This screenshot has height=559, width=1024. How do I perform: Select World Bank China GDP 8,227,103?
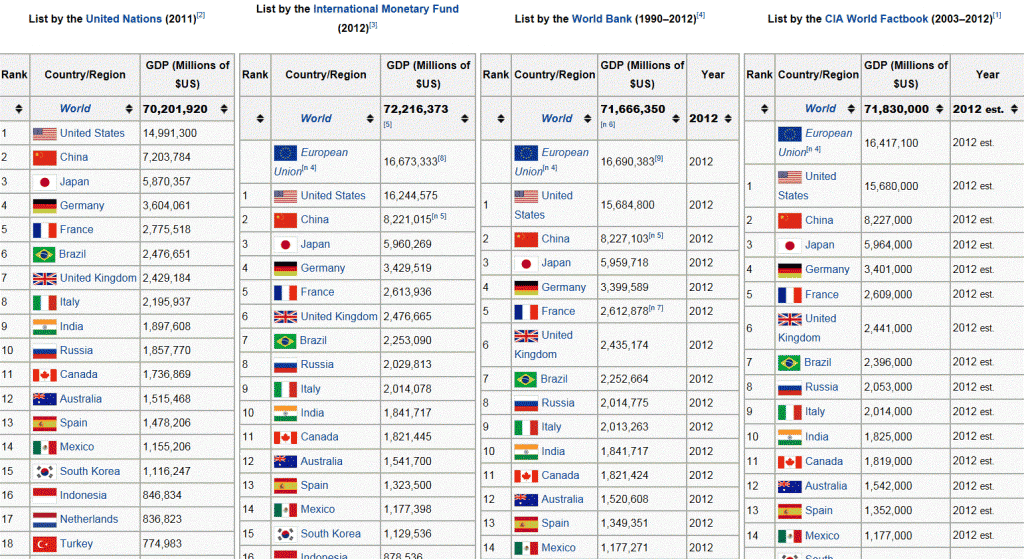tap(624, 240)
